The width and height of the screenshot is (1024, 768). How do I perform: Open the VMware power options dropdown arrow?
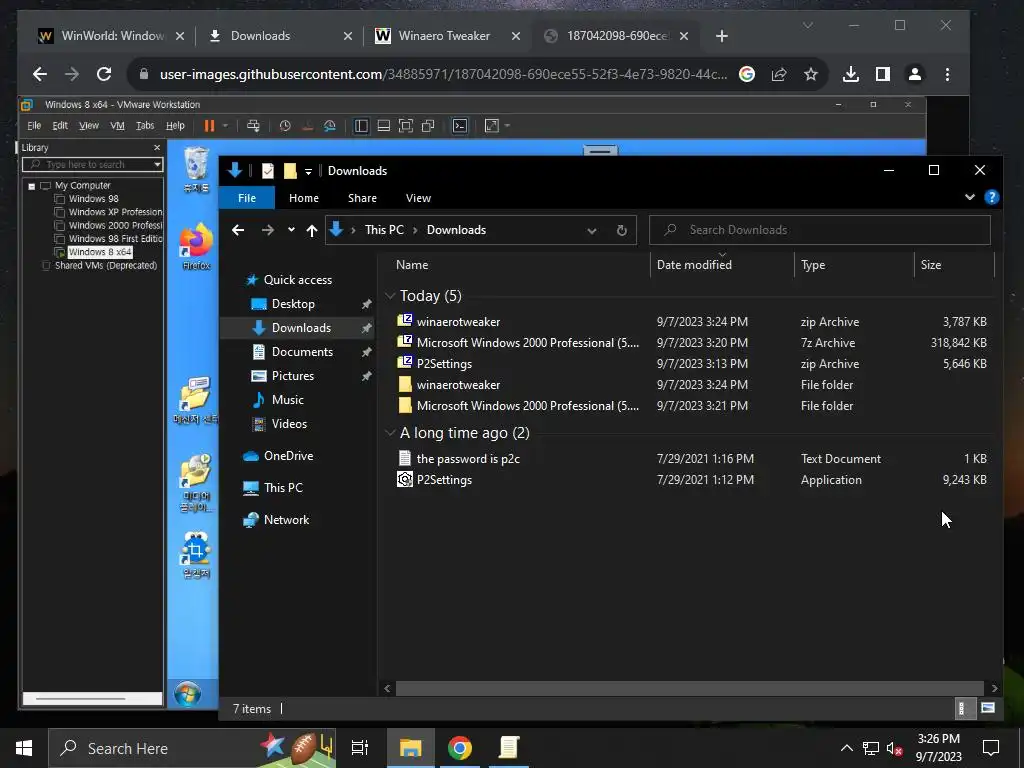[225, 125]
